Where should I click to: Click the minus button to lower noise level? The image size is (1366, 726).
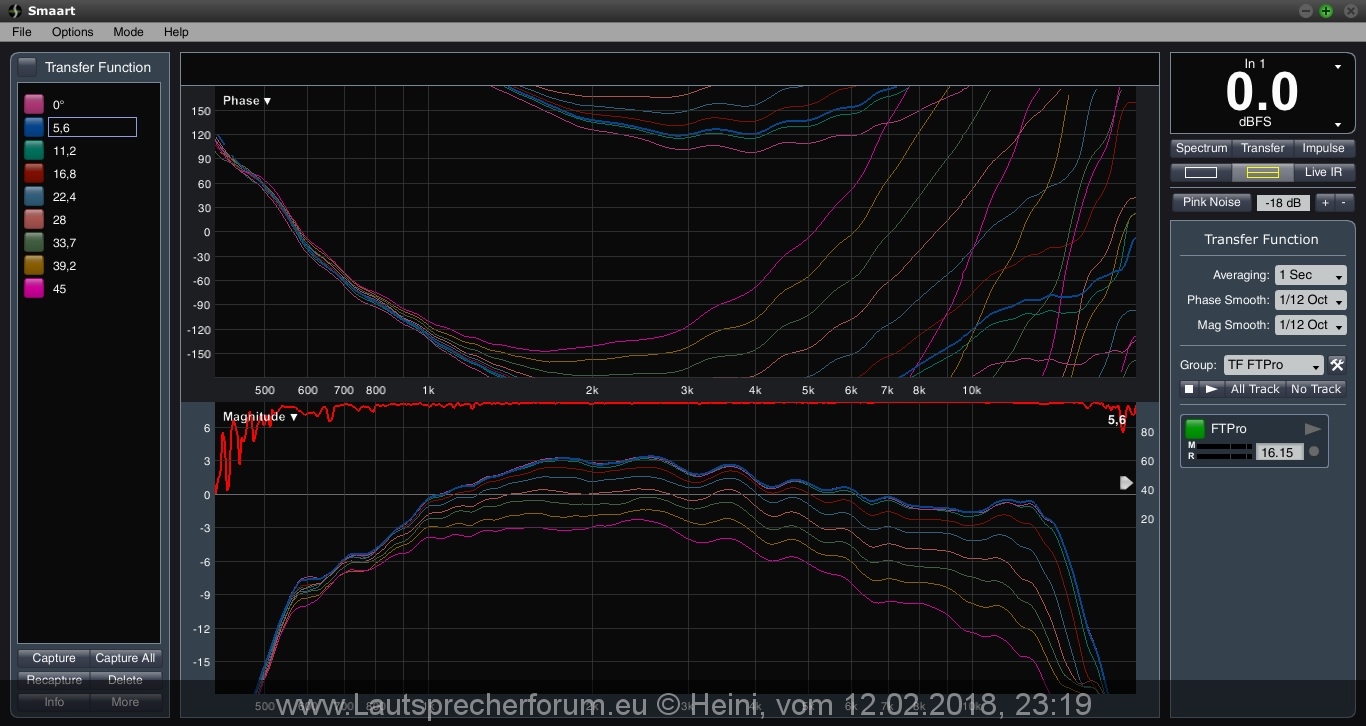[1343, 202]
